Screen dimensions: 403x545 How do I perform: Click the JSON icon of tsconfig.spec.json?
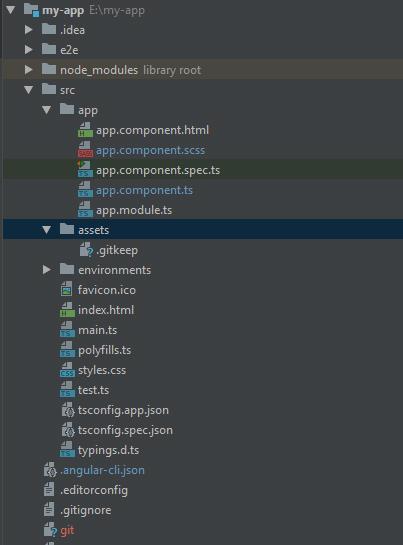point(68,430)
